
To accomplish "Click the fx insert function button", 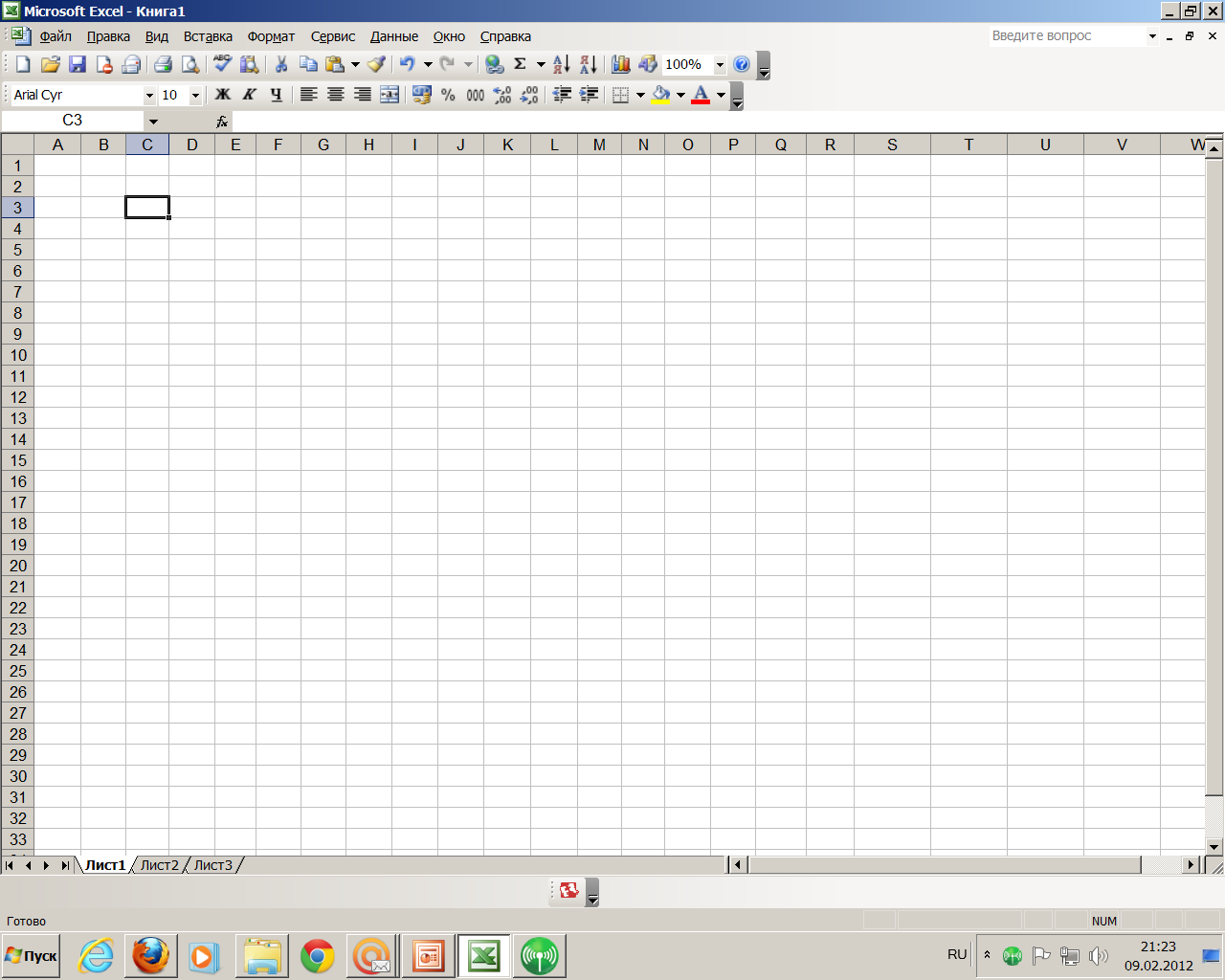I will 222,122.
